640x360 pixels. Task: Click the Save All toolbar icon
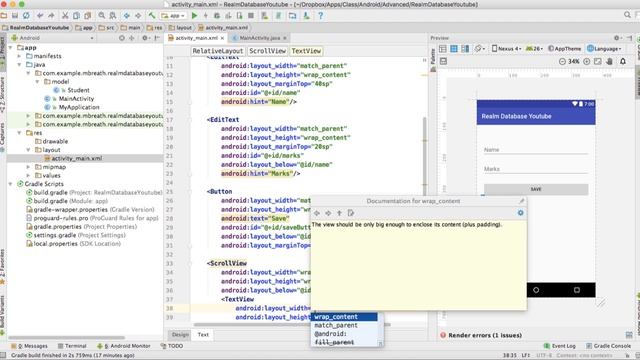15,16
